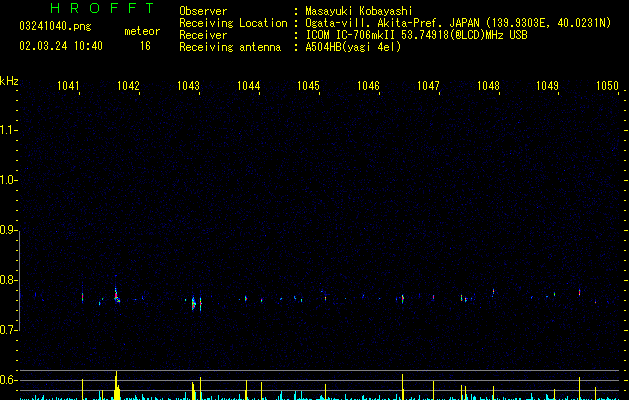Select the file name 03241040.png
The image size is (629, 400).
pyautogui.click(x=55, y=27)
